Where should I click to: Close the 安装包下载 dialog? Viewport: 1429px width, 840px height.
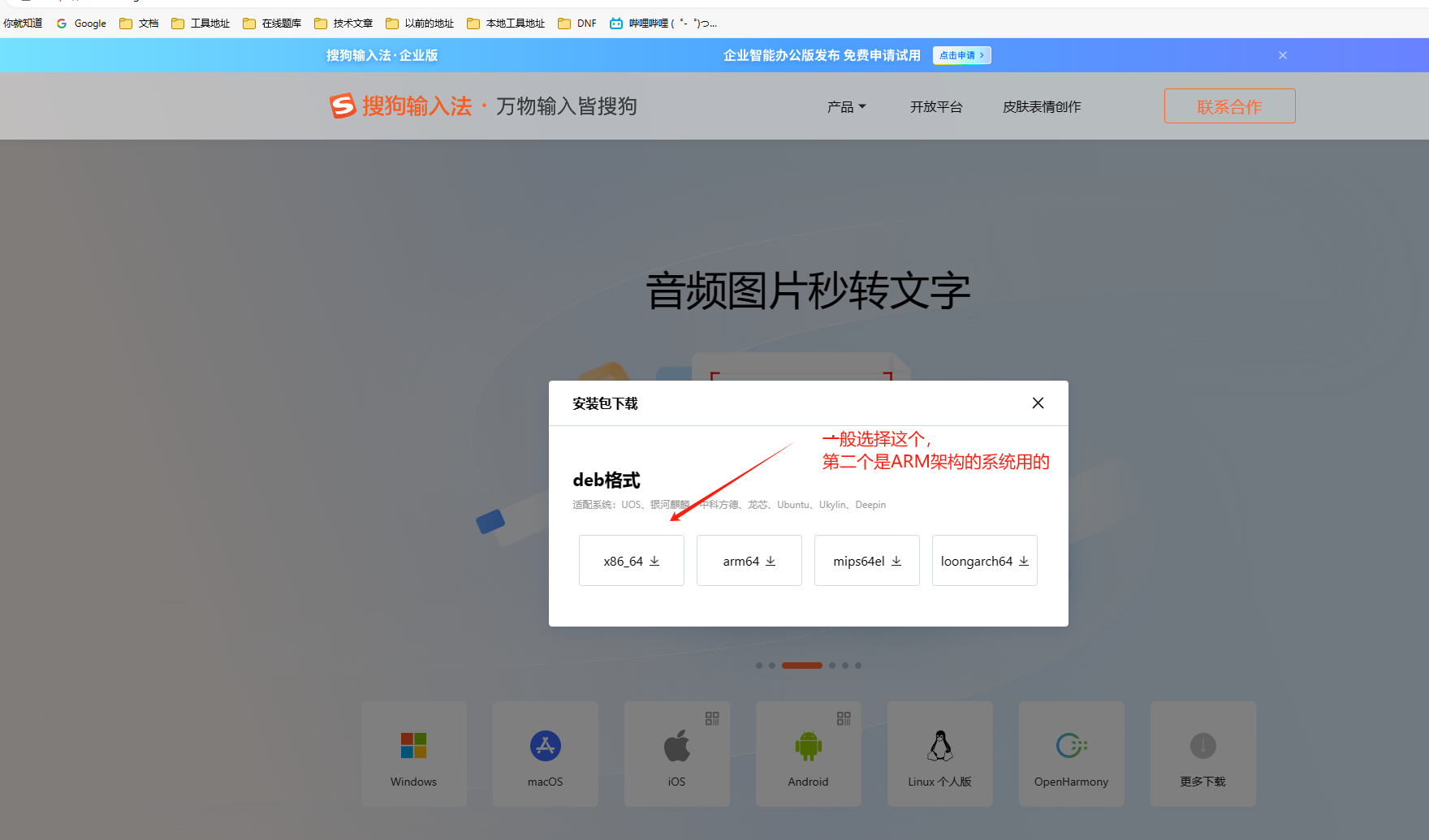pos(1038,403)
